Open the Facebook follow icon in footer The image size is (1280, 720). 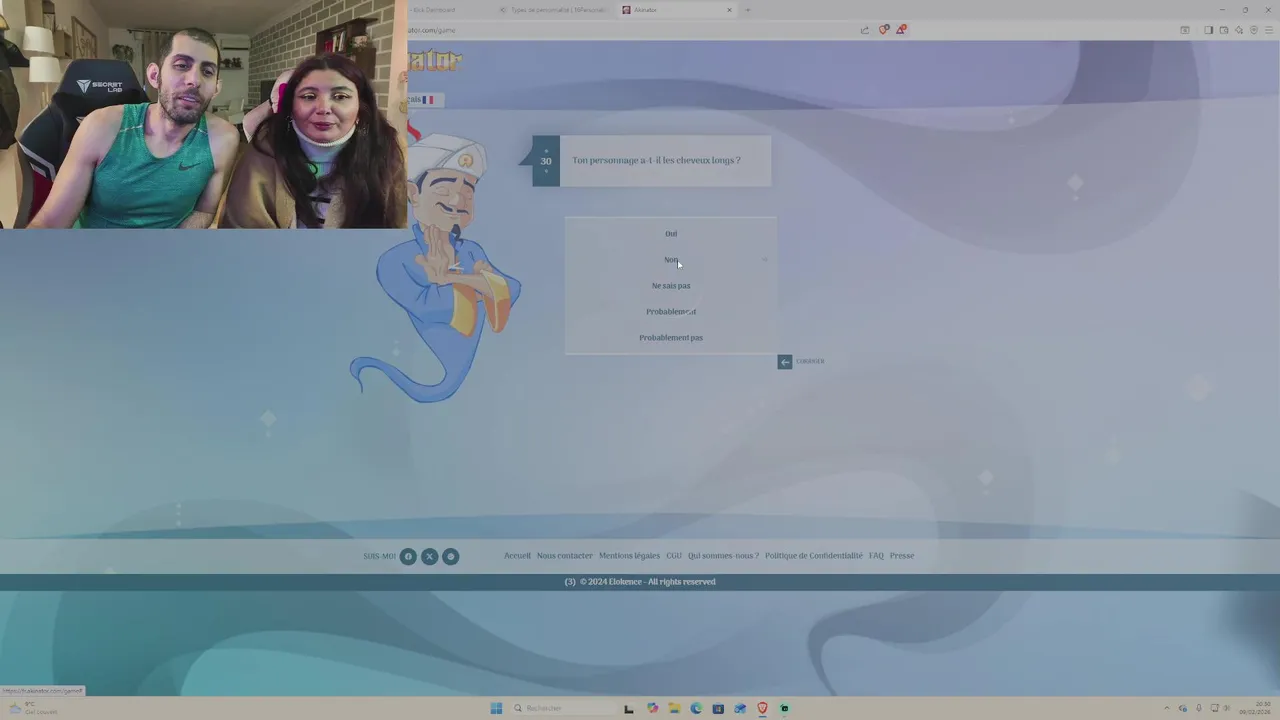coord(408,556)
